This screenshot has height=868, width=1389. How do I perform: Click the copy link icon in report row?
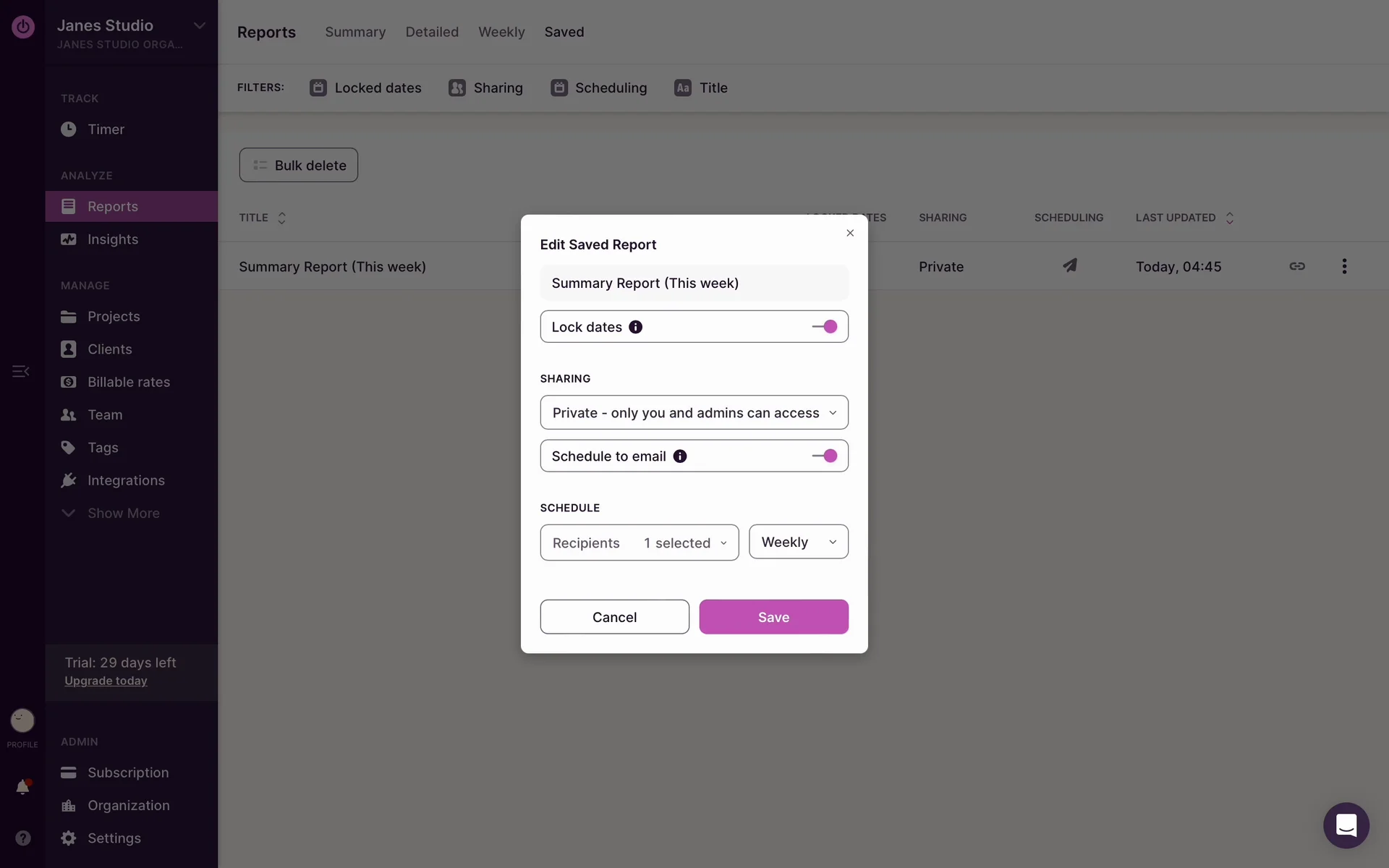pyautogui.click(x=1296, y=266)
